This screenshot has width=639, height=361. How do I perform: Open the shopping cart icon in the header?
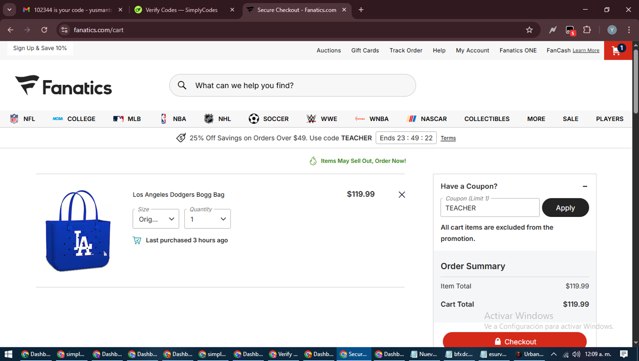point(617,51)
